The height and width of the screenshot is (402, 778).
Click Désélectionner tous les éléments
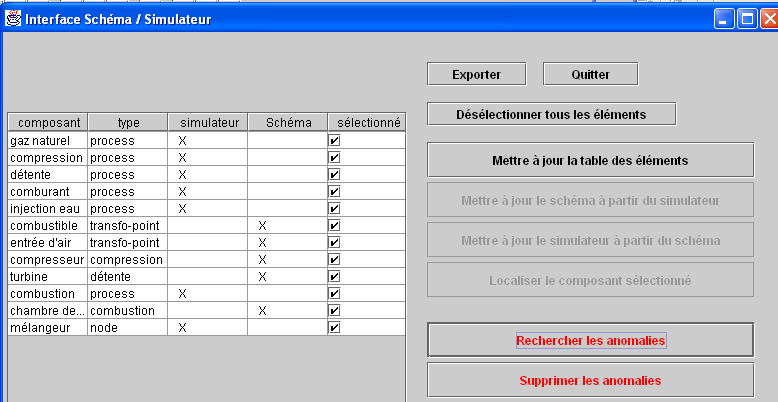[x=551, y=114]
